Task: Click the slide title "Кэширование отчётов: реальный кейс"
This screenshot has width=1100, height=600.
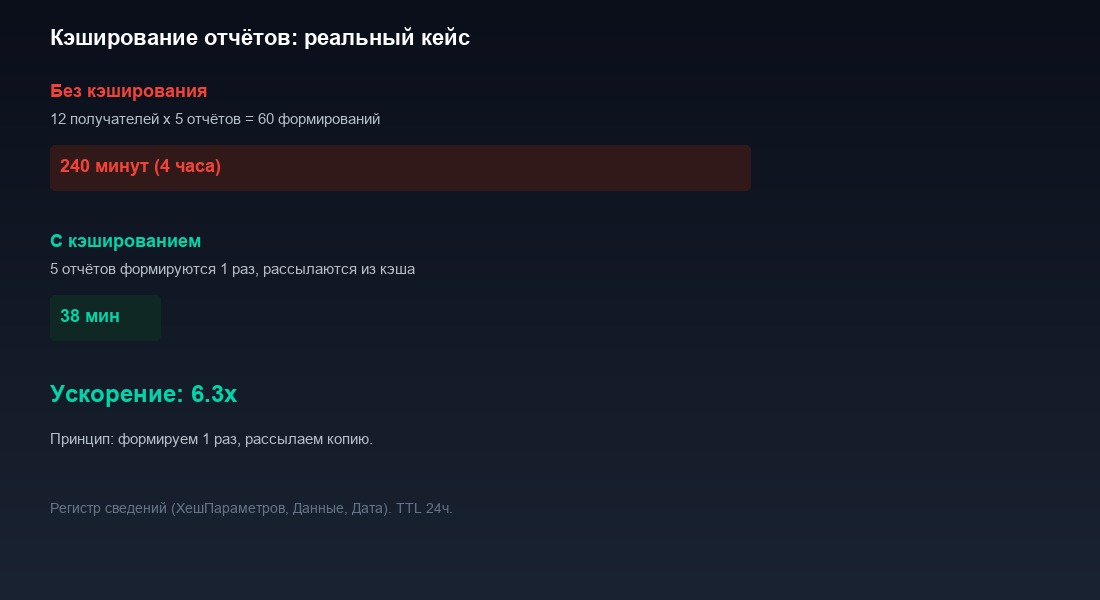Action: pos(260,37)
